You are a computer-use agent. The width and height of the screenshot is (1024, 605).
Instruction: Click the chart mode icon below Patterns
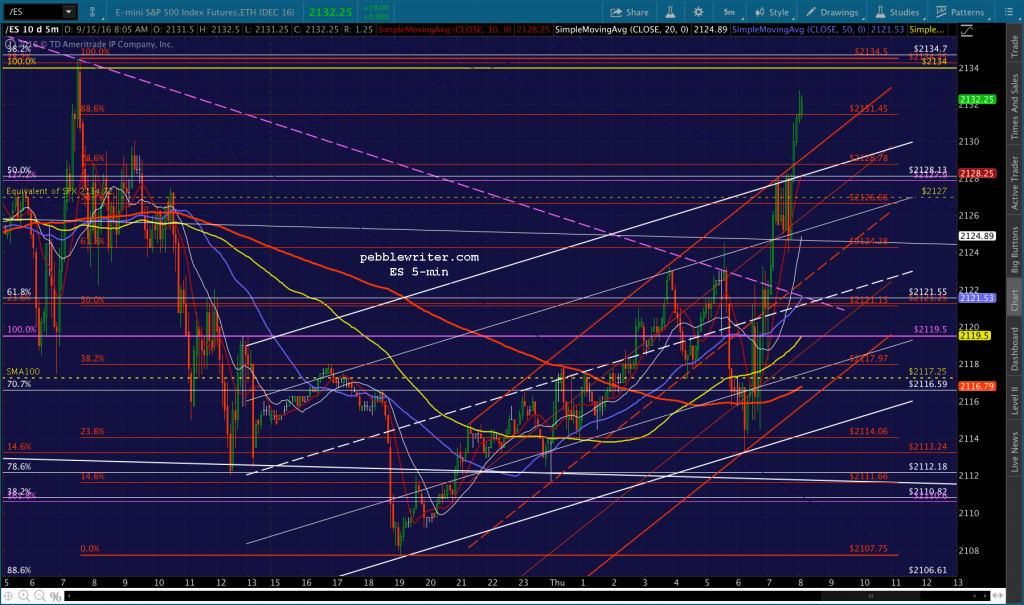pyautogui.click(x=967, y=30)
